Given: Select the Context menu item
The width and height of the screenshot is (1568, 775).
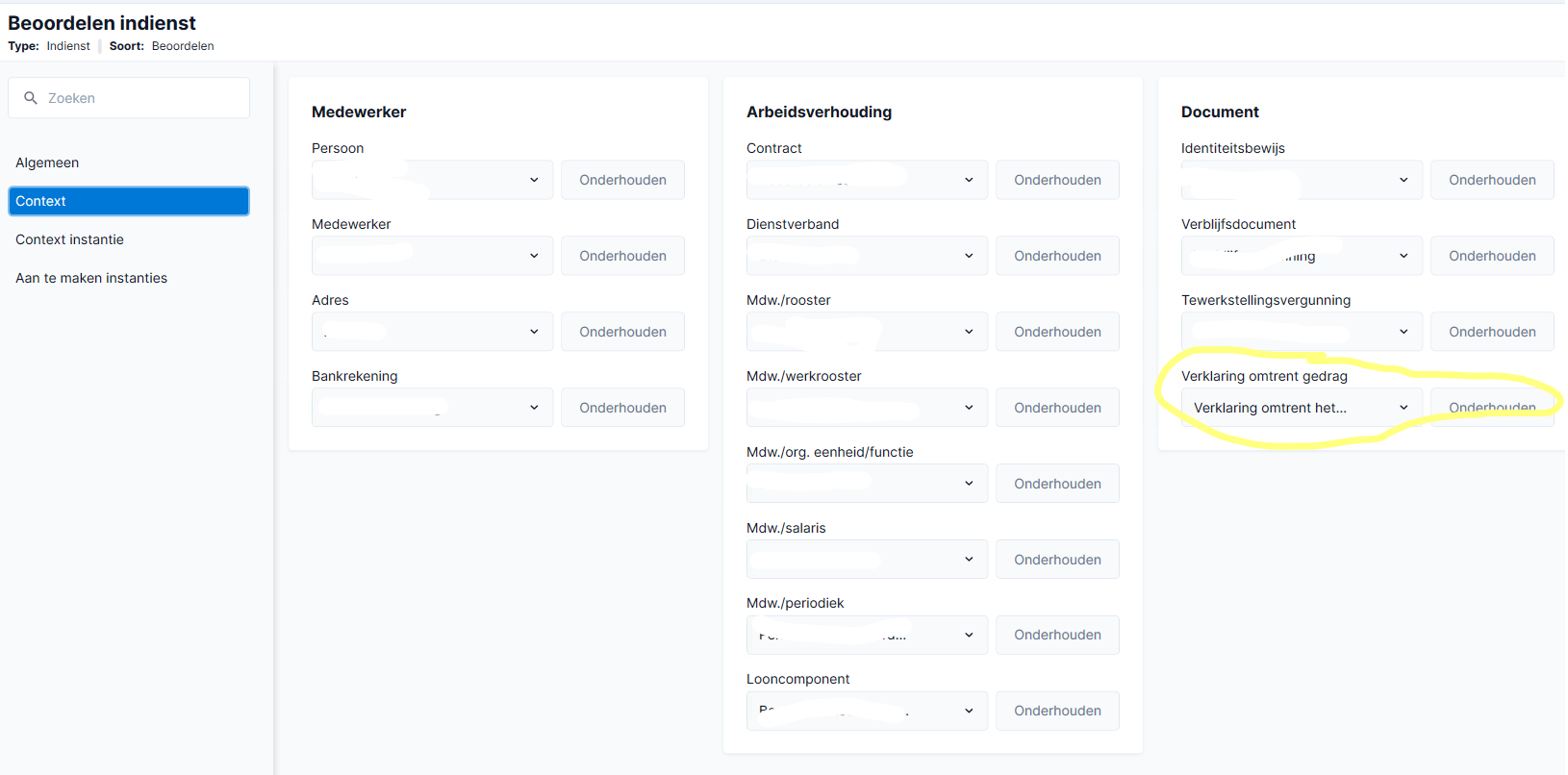Looking at the screenshot, I should click(129, 201).
